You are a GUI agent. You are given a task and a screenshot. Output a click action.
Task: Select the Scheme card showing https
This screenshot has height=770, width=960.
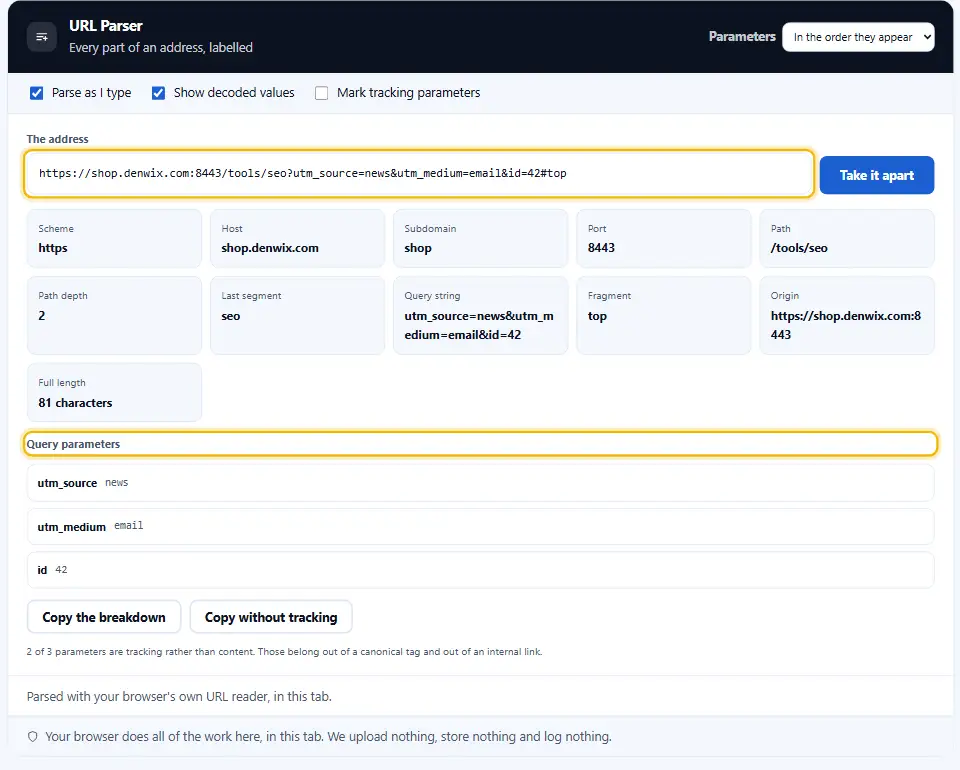pyautogui.click(x=114, y=239)
